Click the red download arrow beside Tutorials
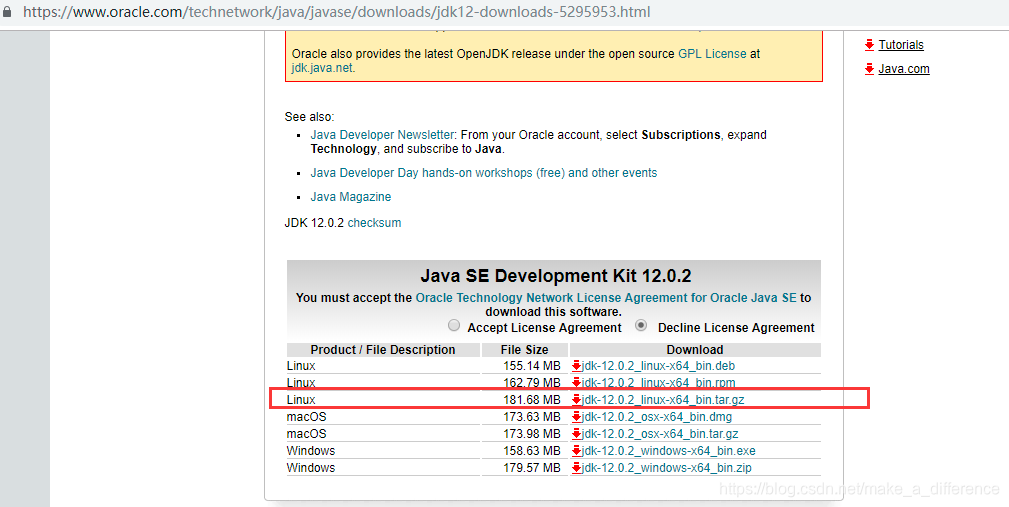The width and height of the screenshot is (1009, 507). 869,44
